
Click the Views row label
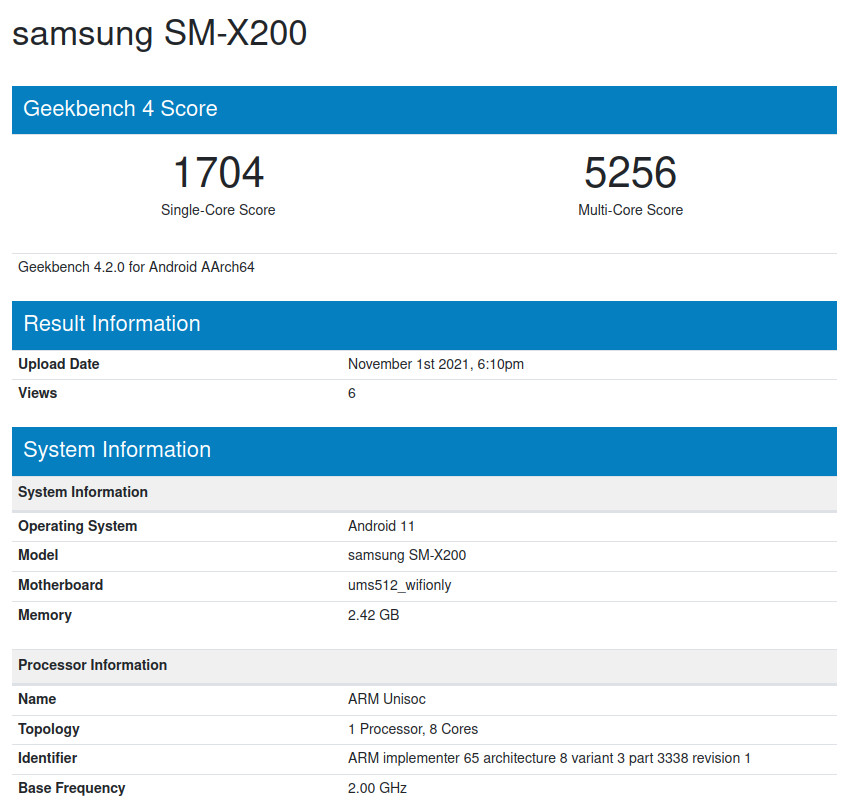point(38,393)
